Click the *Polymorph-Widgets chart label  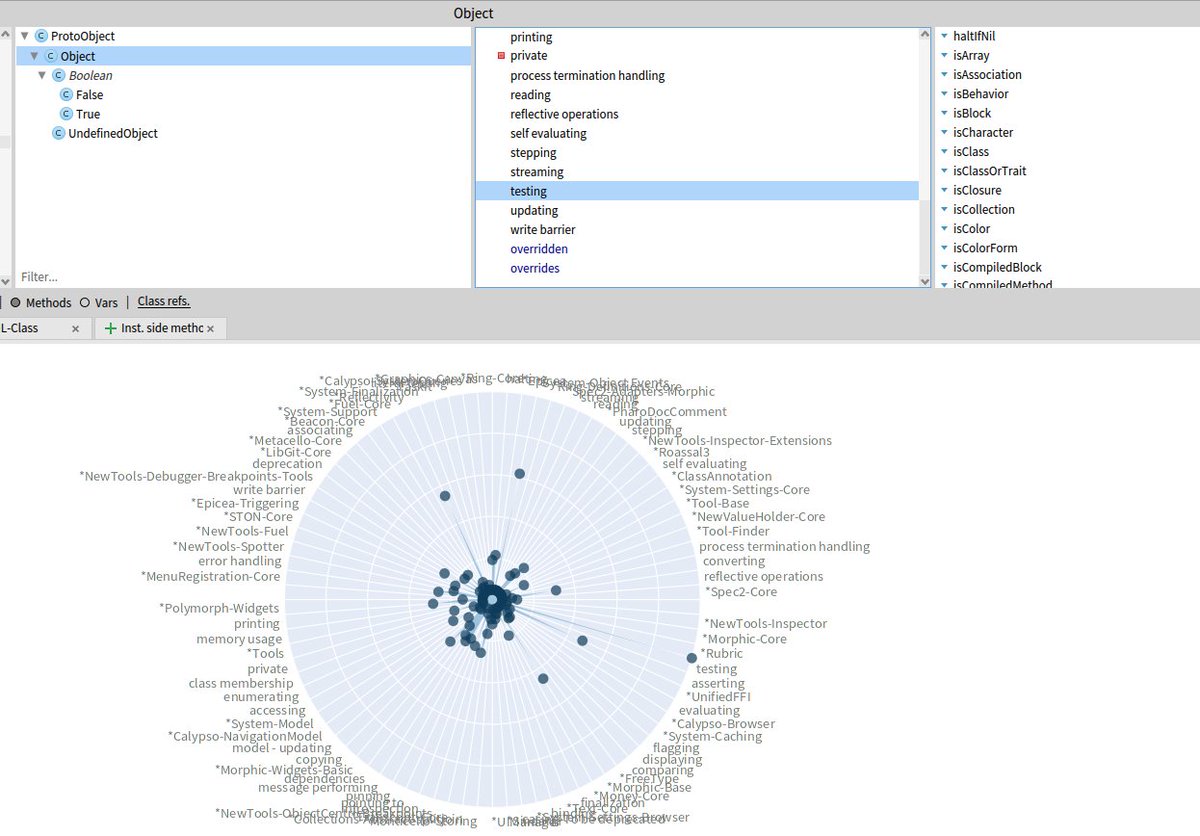(220, 608)
